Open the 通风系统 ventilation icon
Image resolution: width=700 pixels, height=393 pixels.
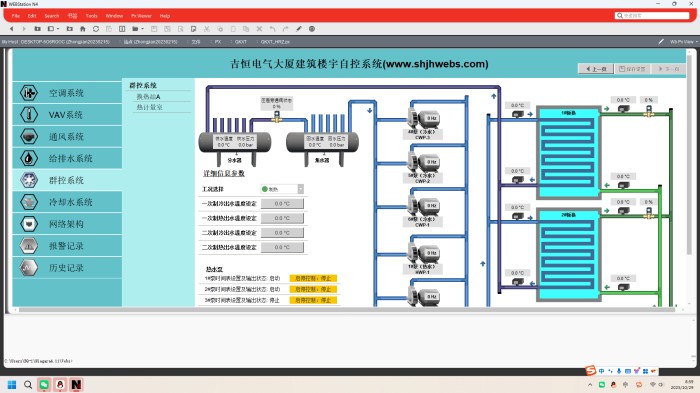pos(29,136)
